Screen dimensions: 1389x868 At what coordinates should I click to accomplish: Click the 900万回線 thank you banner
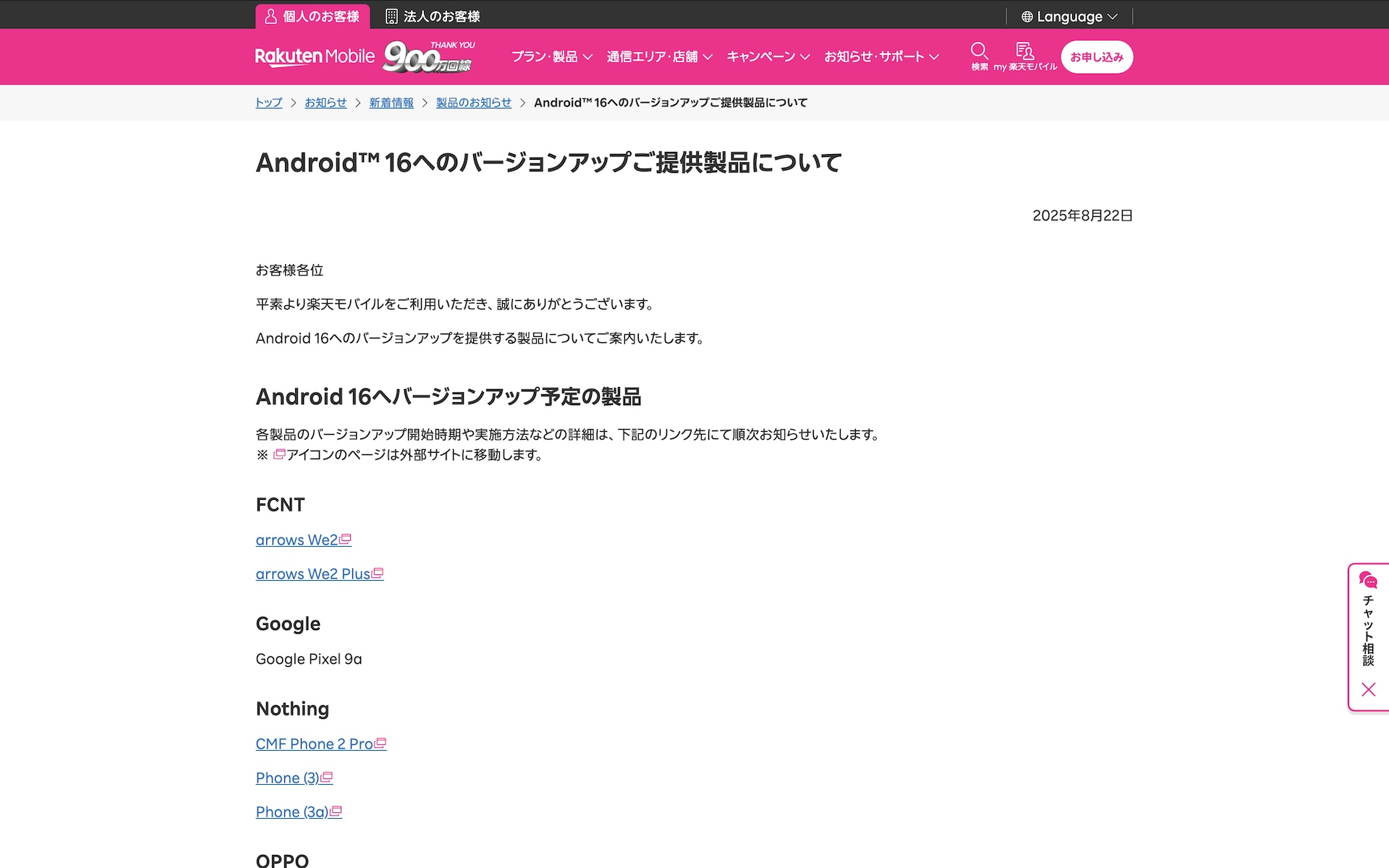[x=429, y=57]
